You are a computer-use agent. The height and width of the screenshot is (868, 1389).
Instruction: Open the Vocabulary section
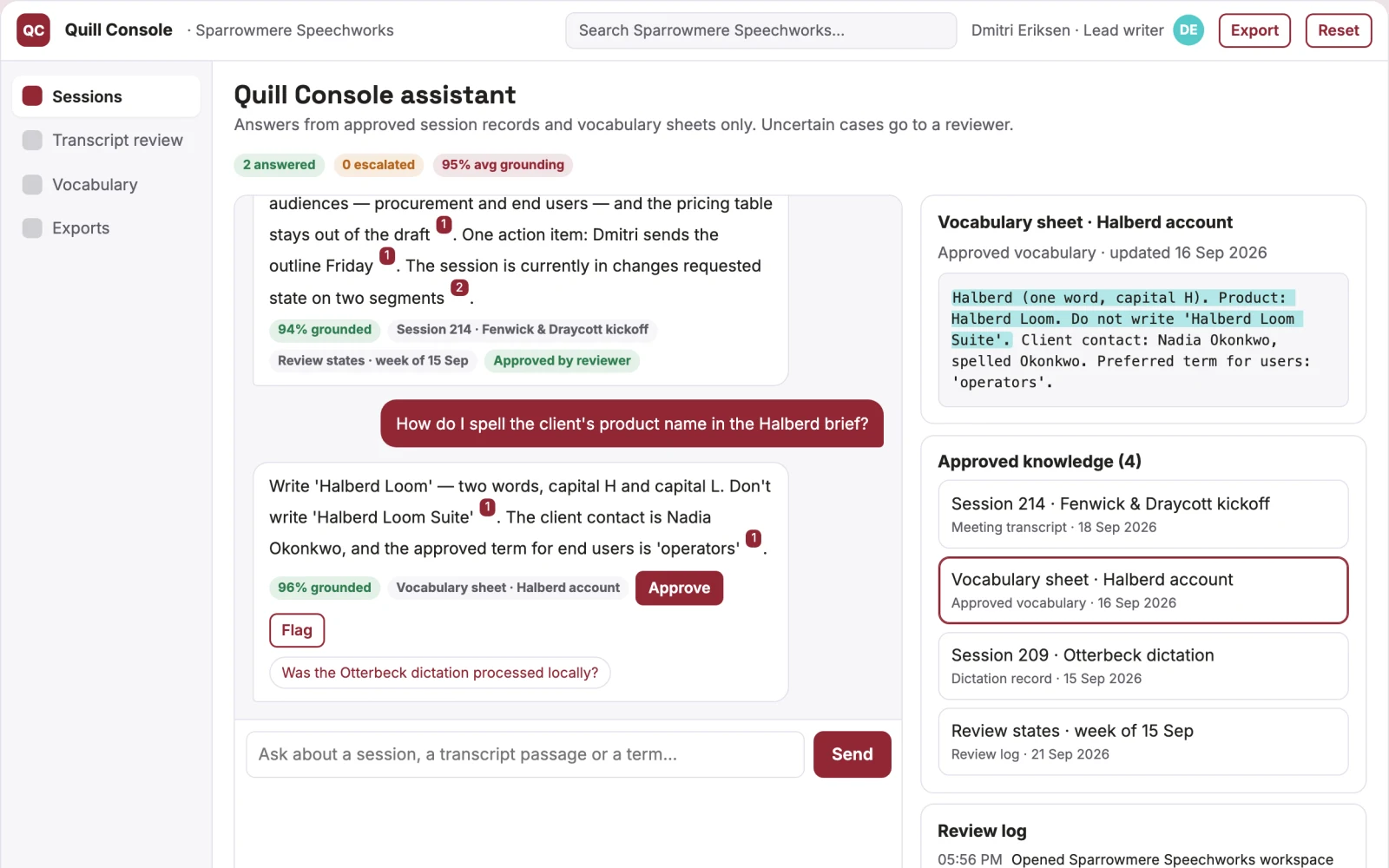coord(106,185)
